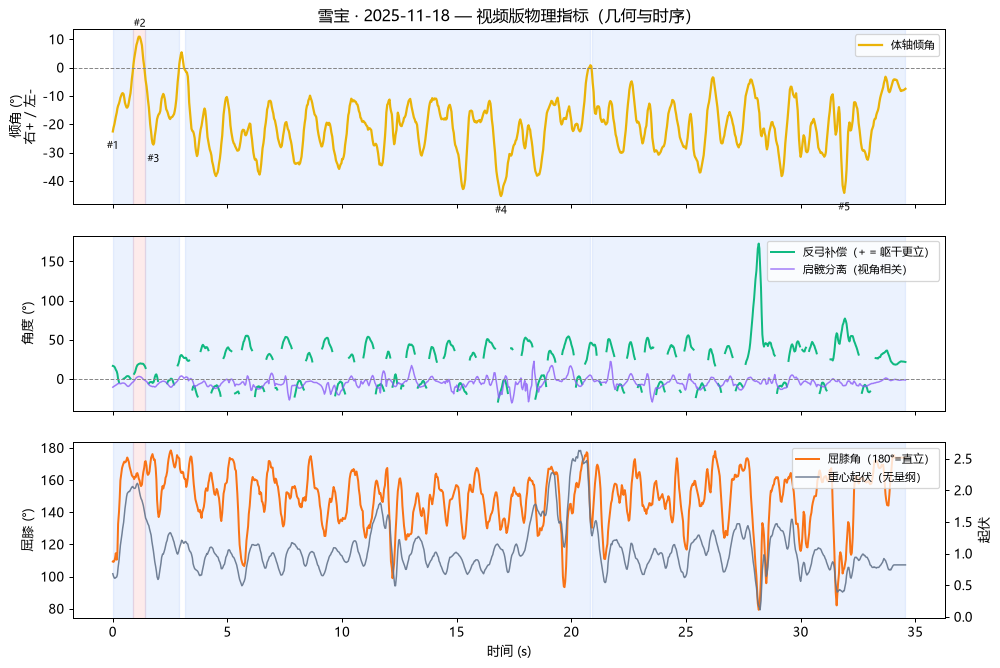Click the '-20' tick on the tilt axis

tap(52, 124)
